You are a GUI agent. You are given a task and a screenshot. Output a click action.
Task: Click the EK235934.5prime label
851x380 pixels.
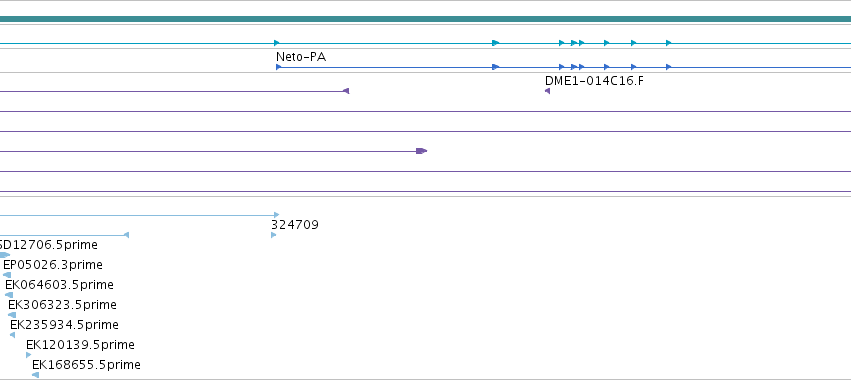click(x=64, y=325)
